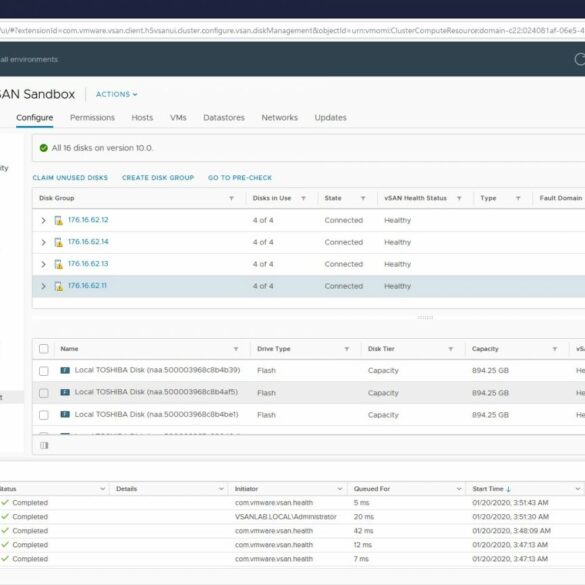
Task: Click 'Local TOSHIBA Disk (naa.500003968c8b4be1)' name
Action: point(156,414)
